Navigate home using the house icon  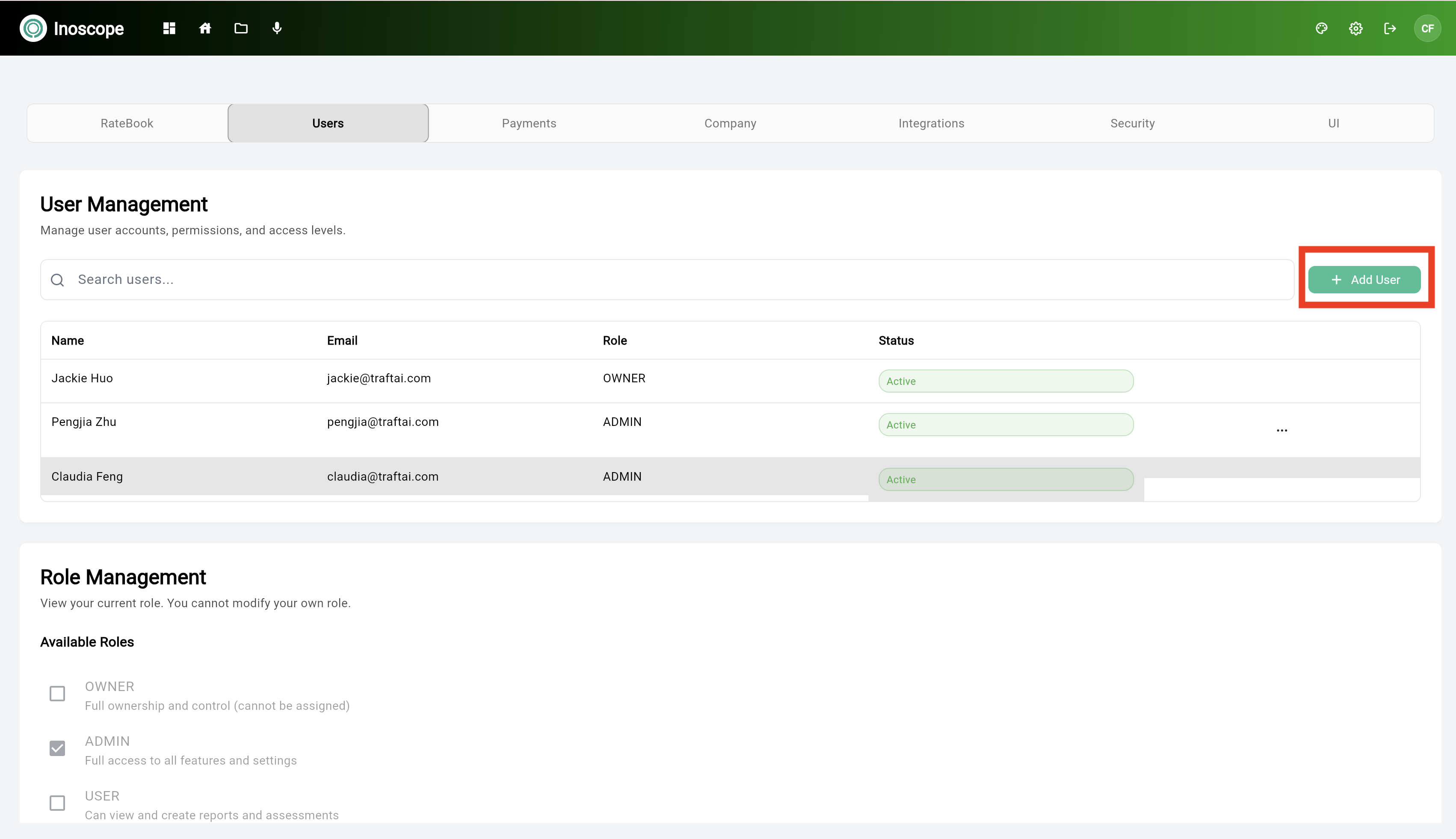(x=205, y=28)
